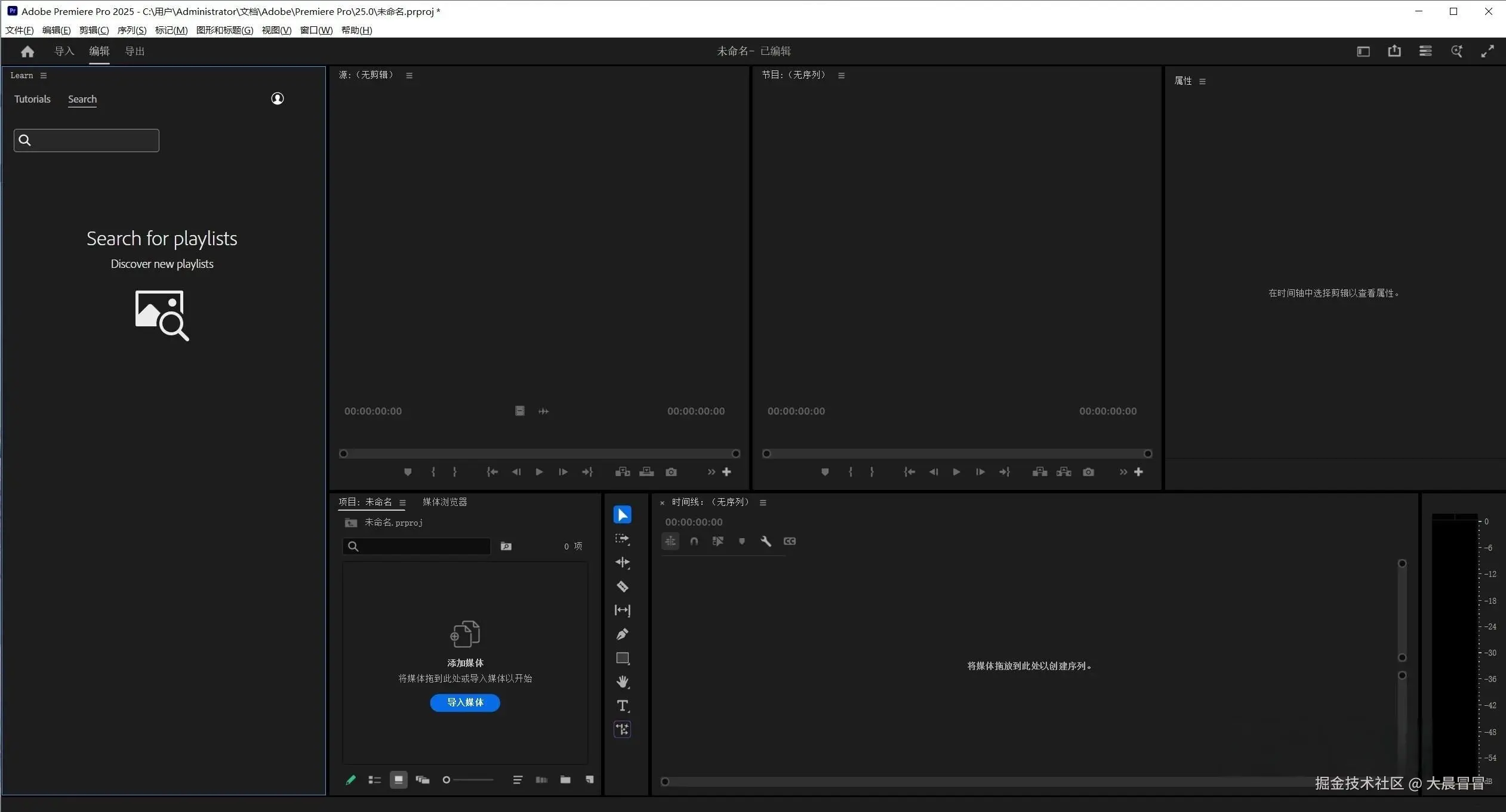Screen dimensions: 1506x812
Task: Click the 导入媒体 button
Action: pos(465,702)
